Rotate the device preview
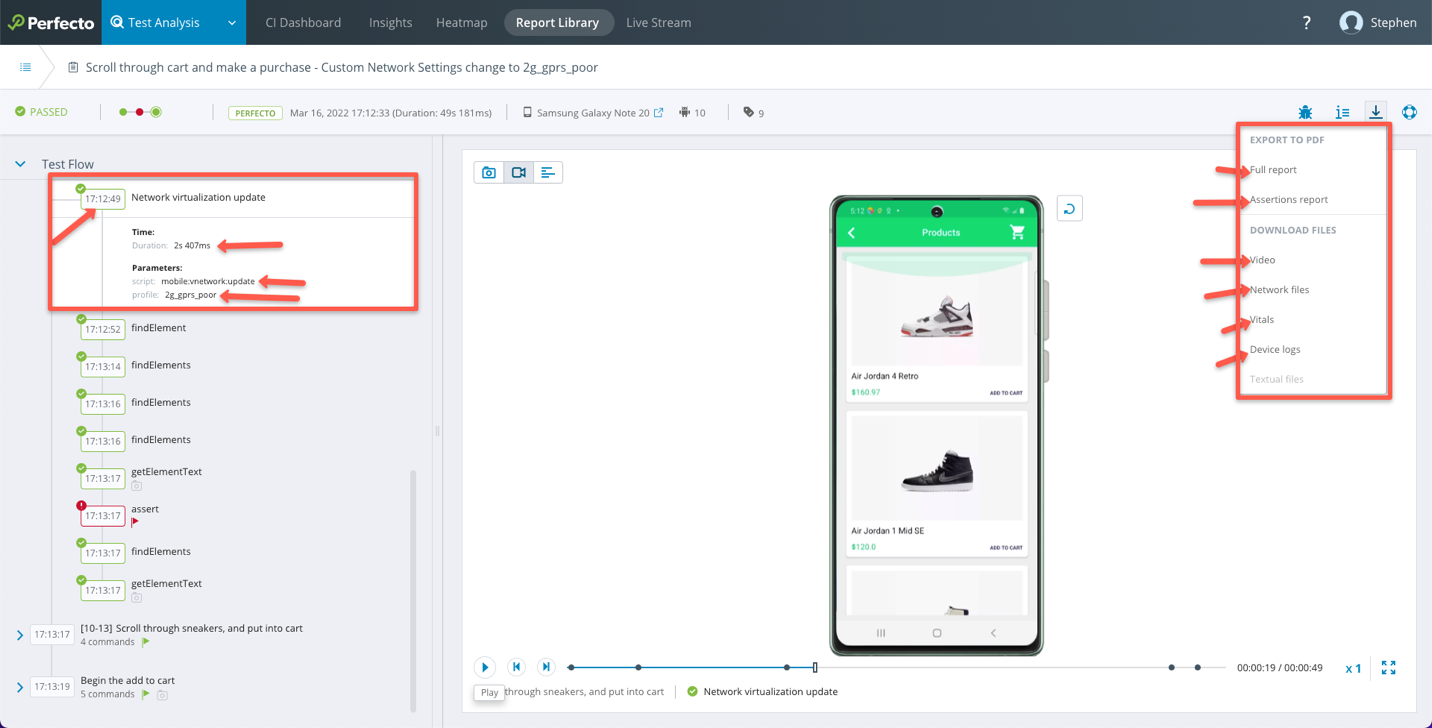This screenshot has width=1432, height=728. (x=1069, y=208)
